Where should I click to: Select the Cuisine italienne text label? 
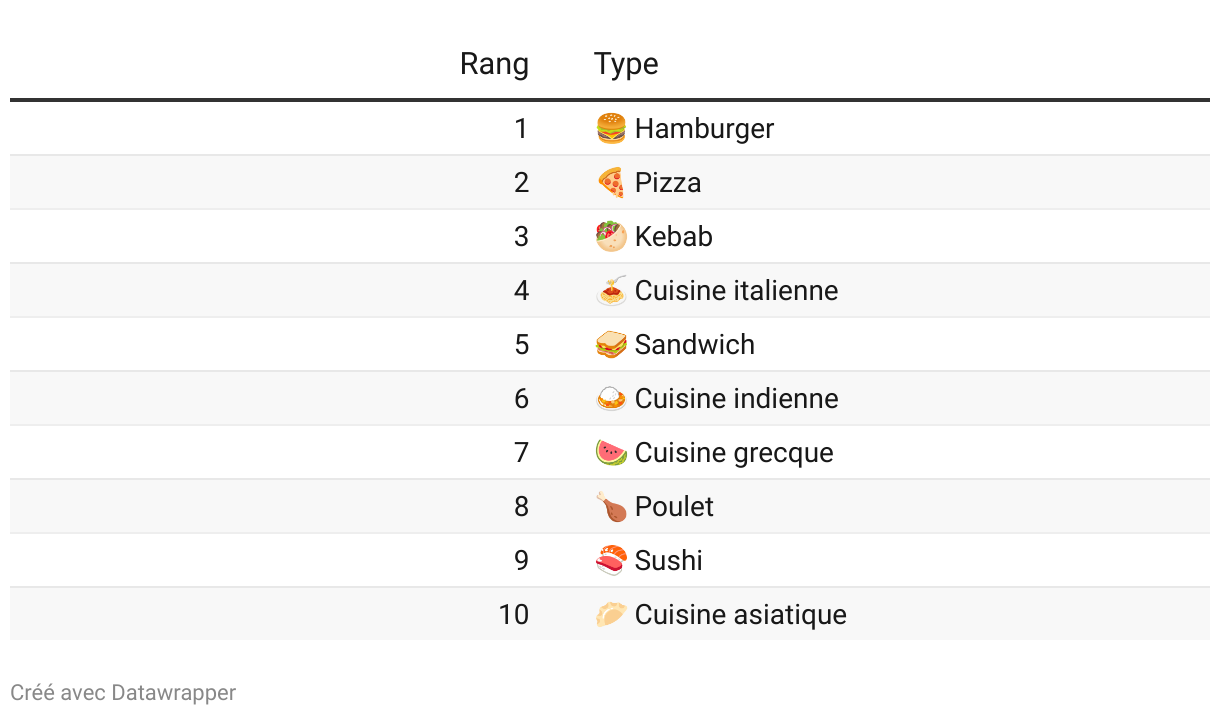pos(736,290)
